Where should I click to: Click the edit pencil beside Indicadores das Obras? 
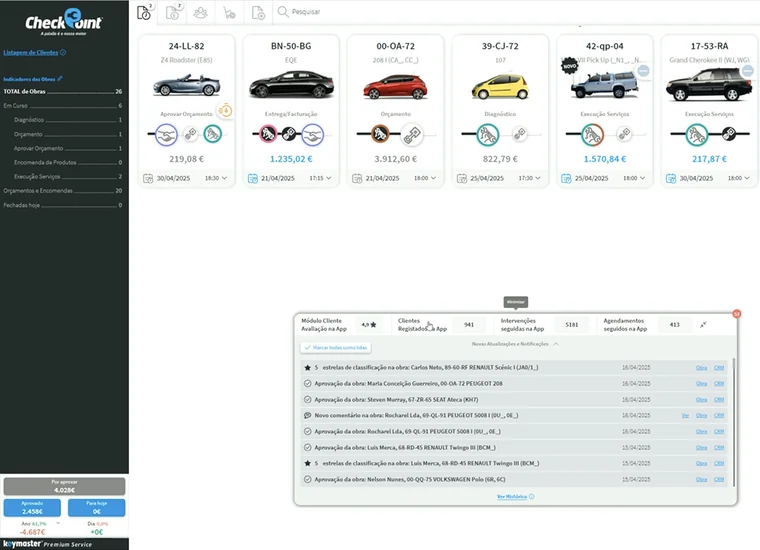pos(60,78)
